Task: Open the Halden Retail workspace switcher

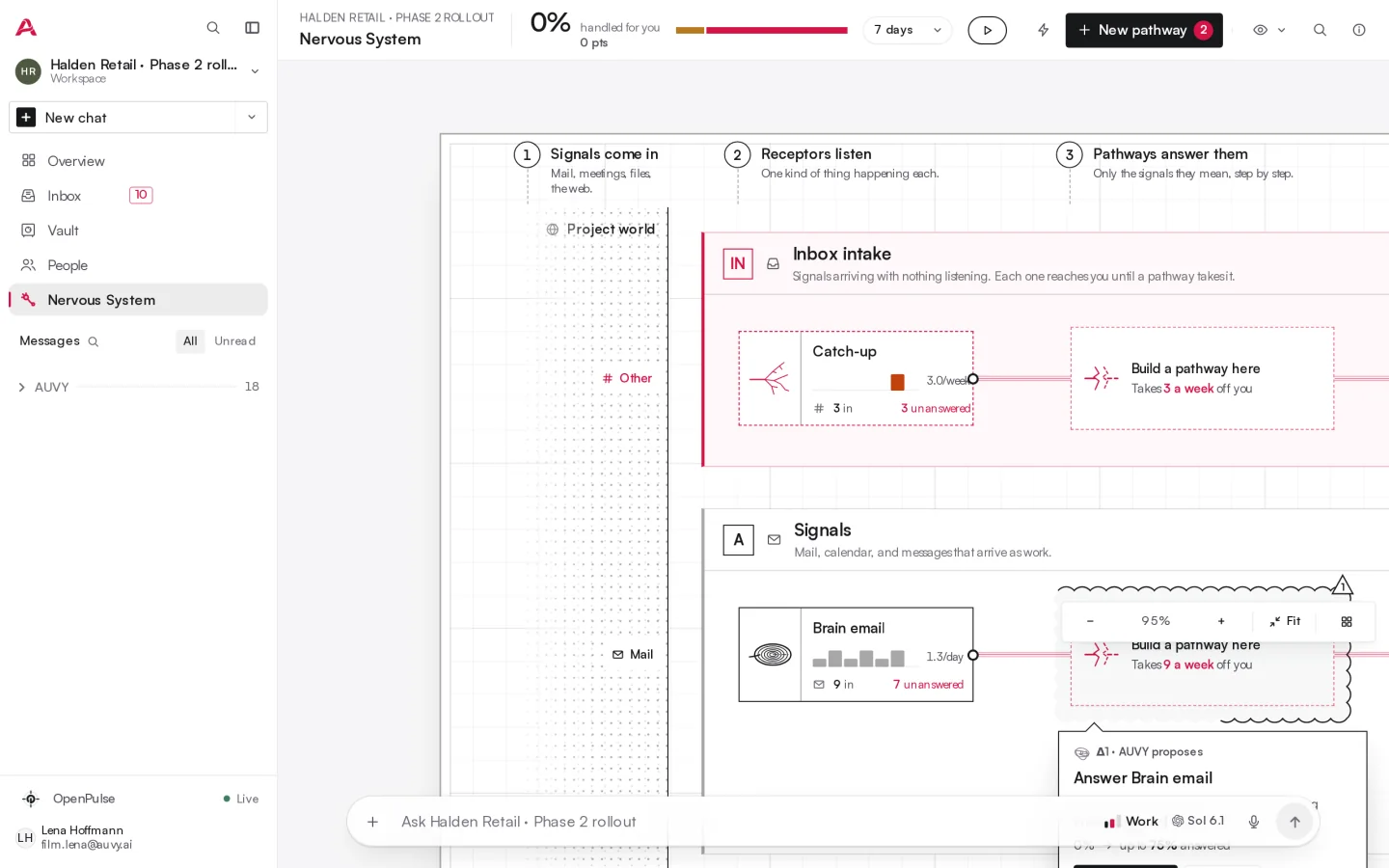Action: pos(138,70)
